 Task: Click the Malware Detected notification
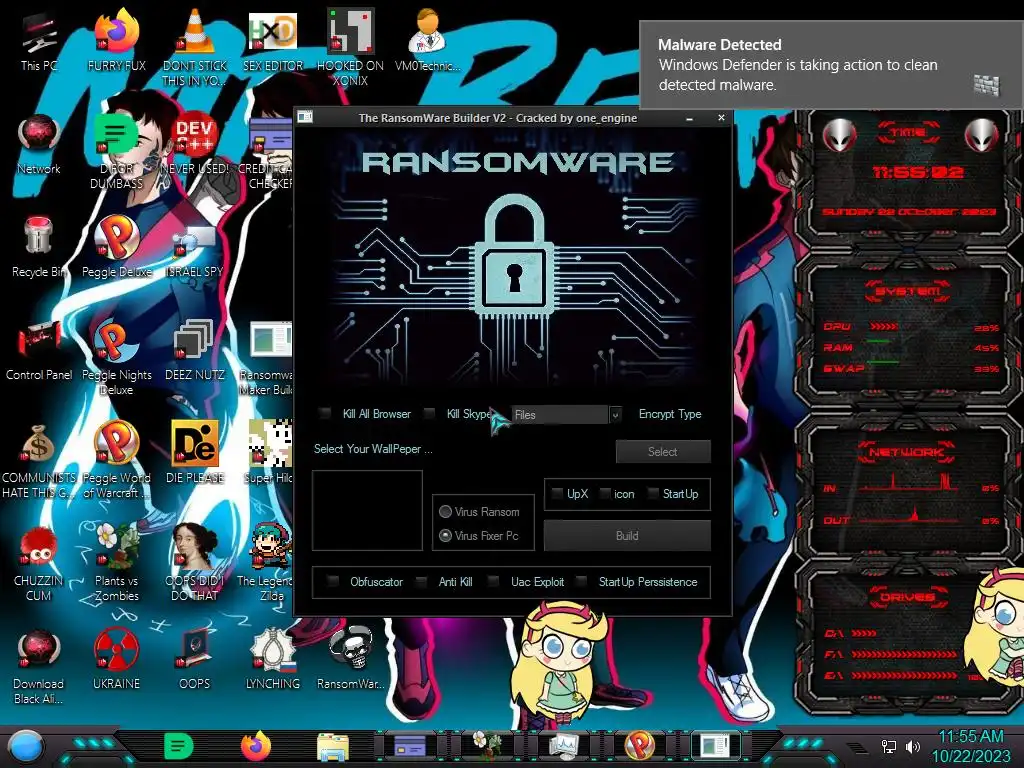click(831, 65)
